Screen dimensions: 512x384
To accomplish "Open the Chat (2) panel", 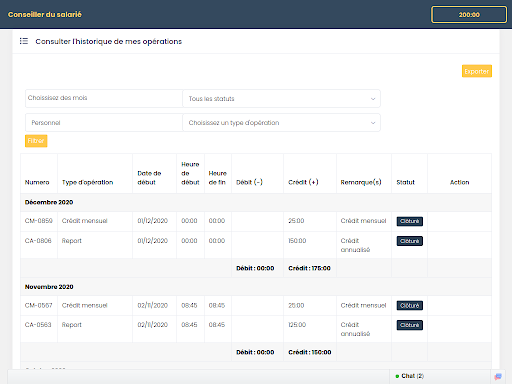I will point(440,376).
